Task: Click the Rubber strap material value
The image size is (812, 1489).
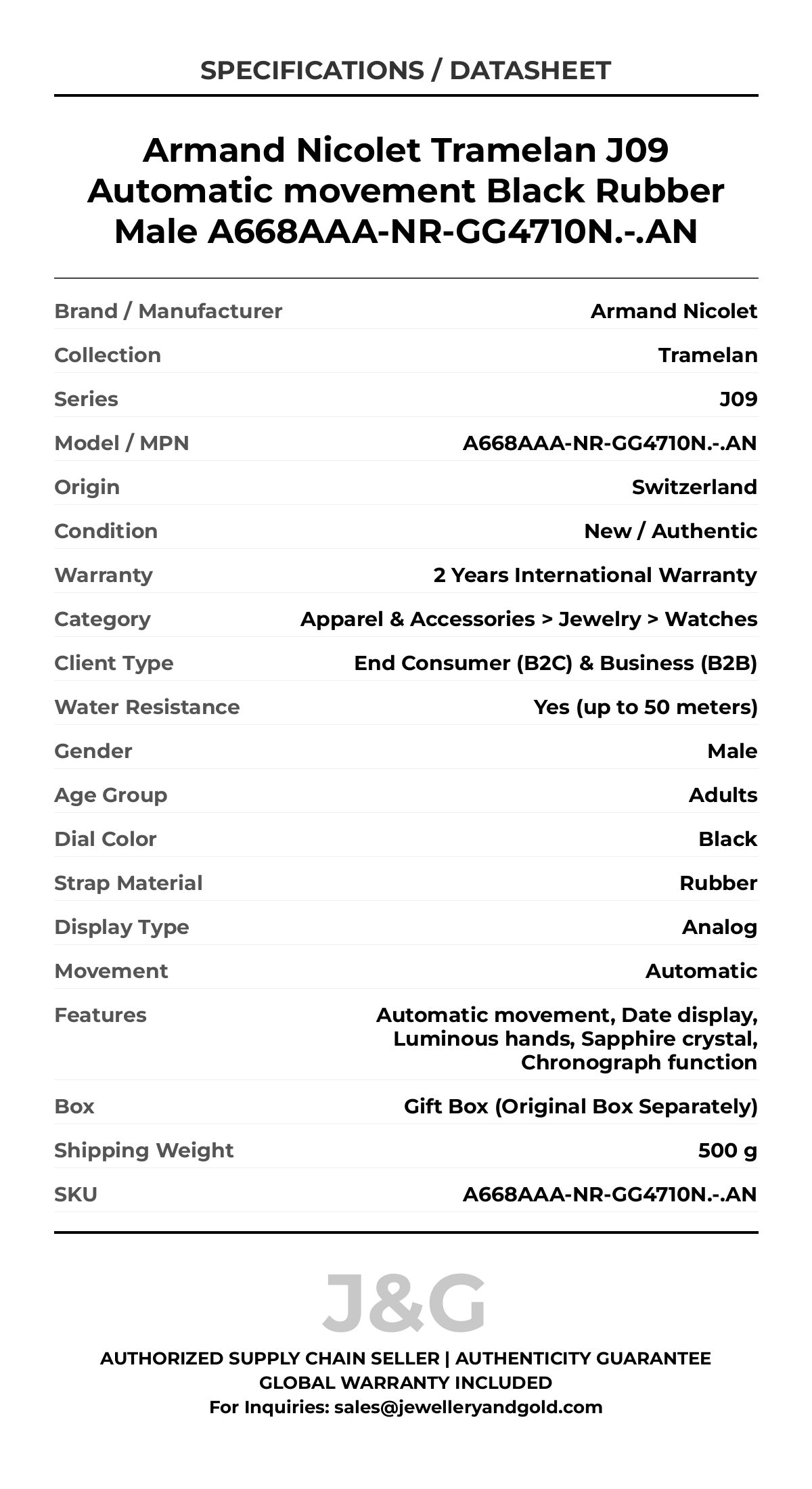Action: 718,883
